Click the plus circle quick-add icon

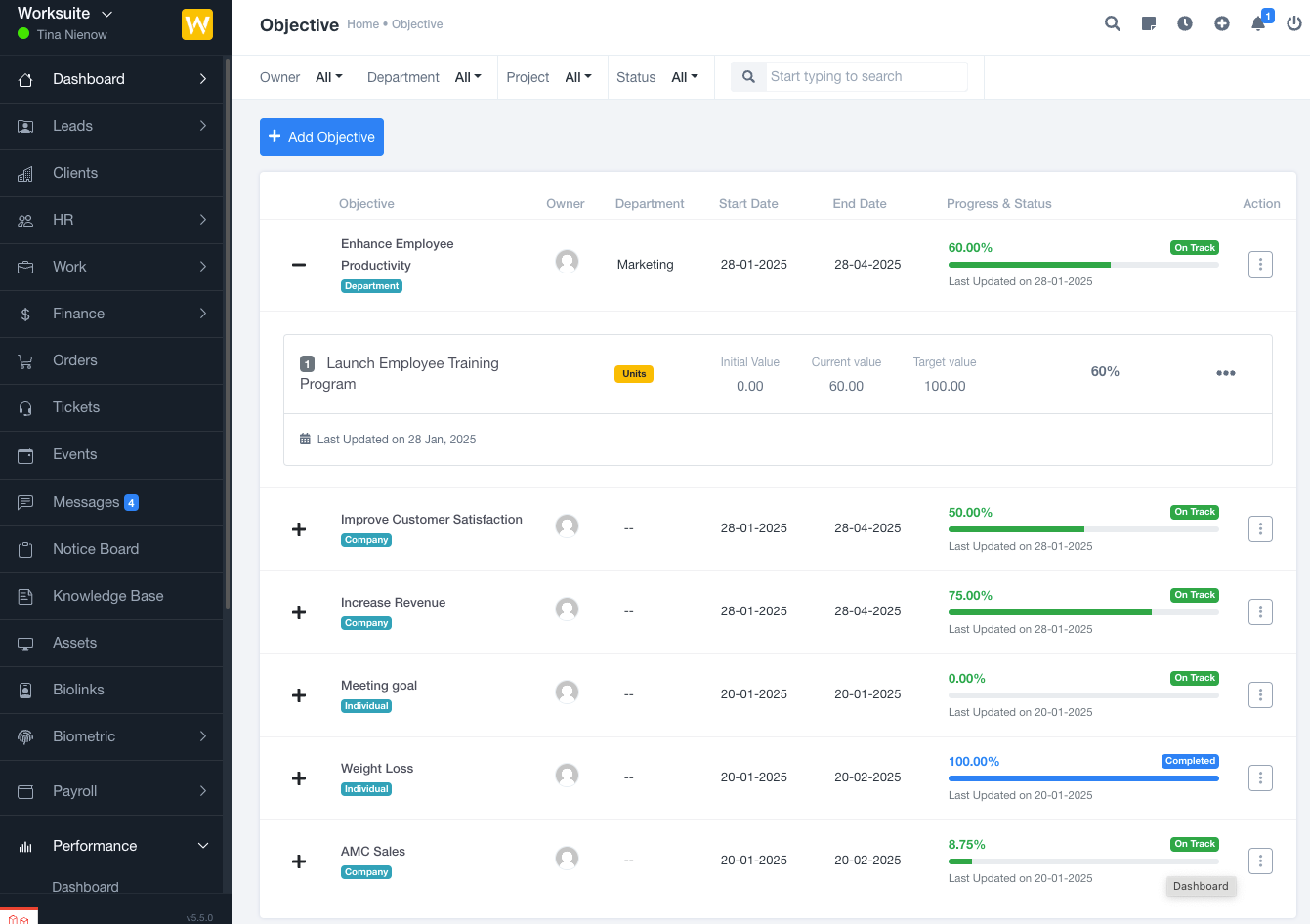click(x=1222, y=23)
